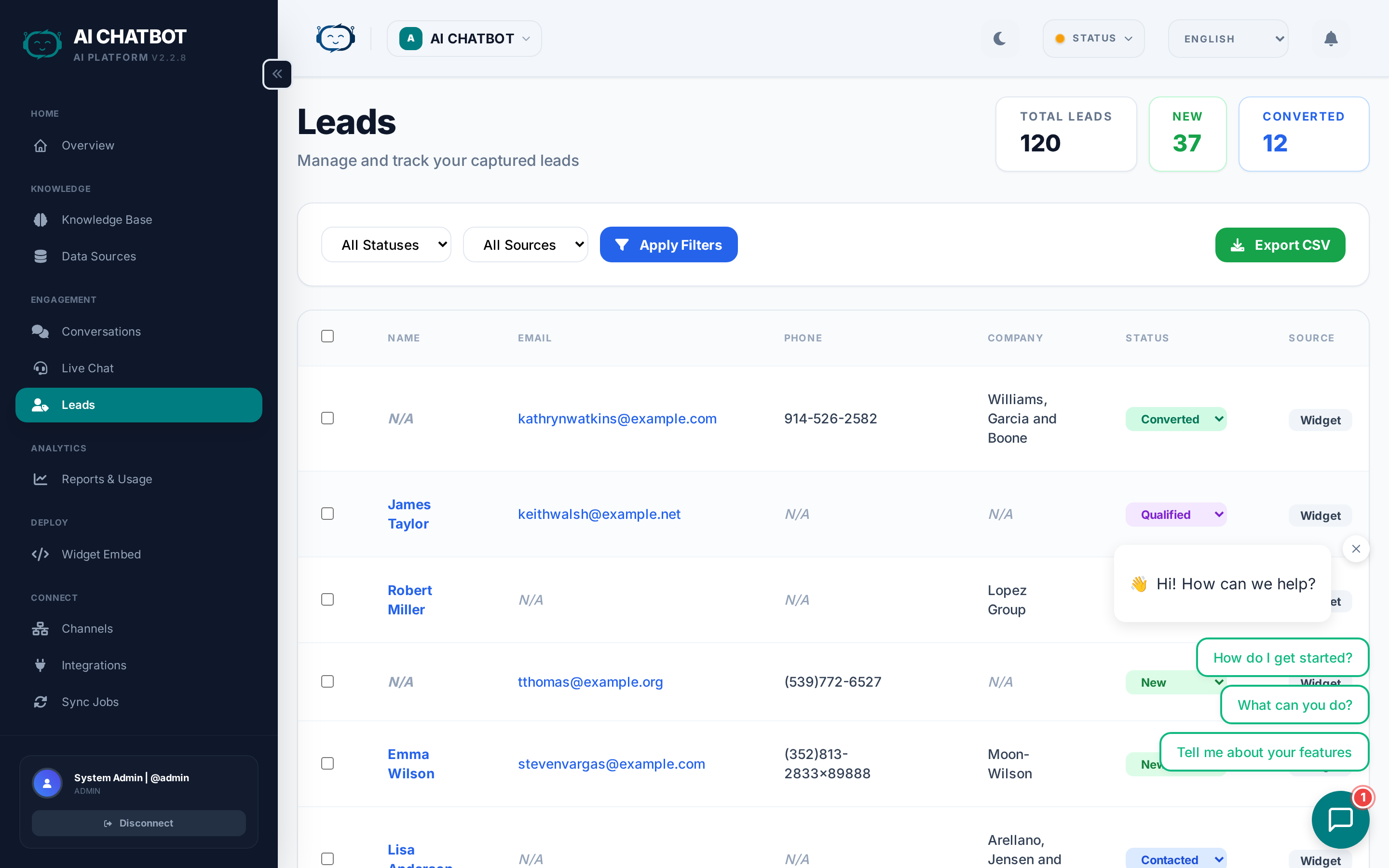Screen dimensions: 1389x868
Task: Click the Apply Filters button
Action: point(668,244)
